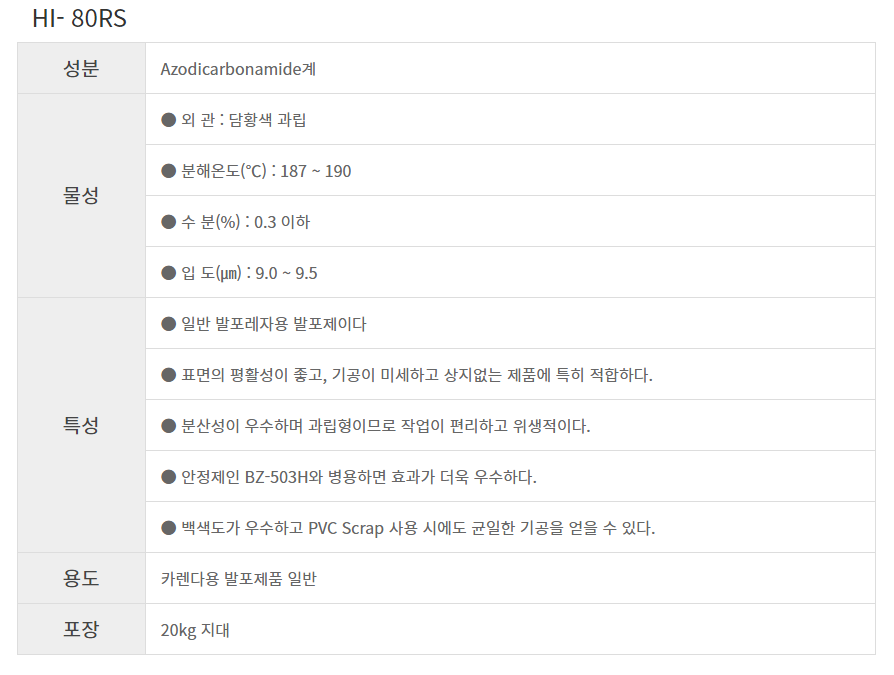Click the Azodicarbonamide계 text
894x675 pixels.
pyautogui.click(x=238, y=69)
